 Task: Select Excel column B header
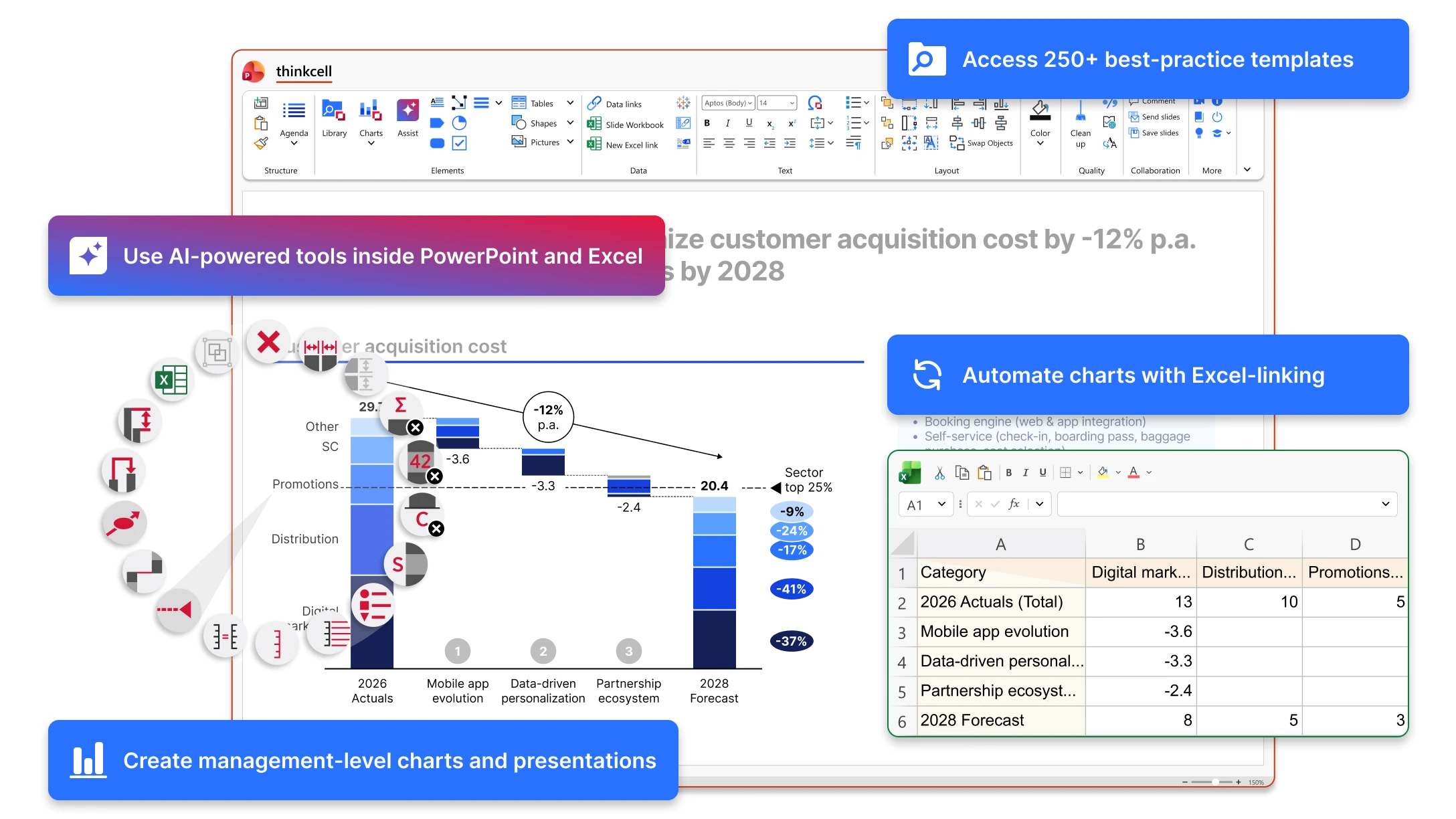(x=1141, y=545)
